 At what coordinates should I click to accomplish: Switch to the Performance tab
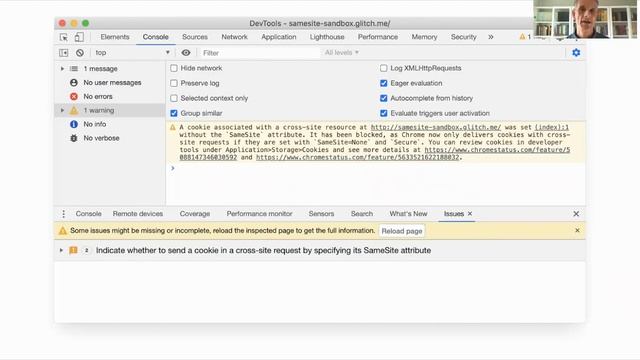378,37
